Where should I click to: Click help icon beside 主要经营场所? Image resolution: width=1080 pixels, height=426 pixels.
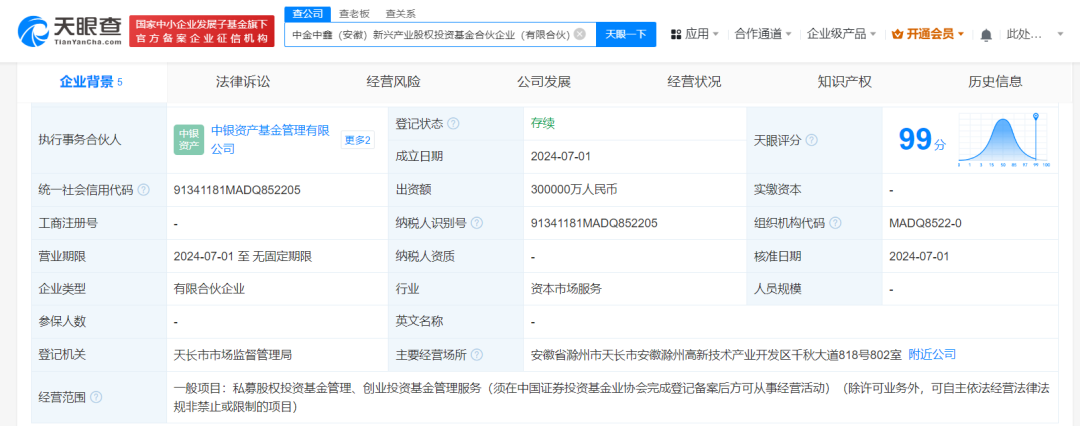point(477,355)
